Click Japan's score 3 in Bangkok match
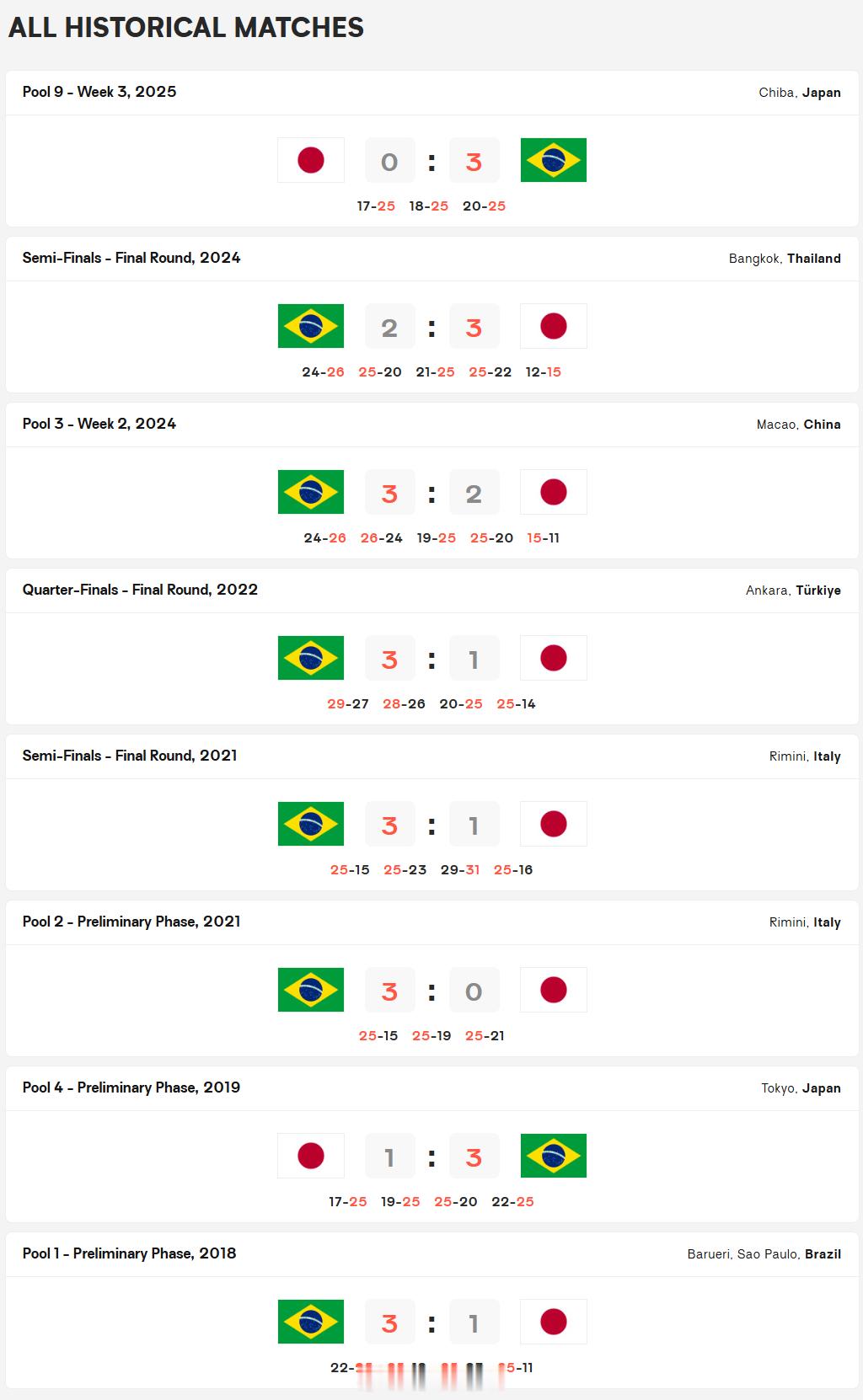 tap(474, 327)
